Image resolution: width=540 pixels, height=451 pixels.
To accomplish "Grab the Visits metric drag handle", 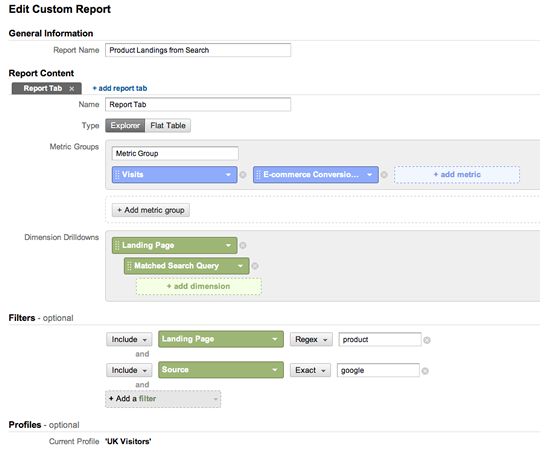I will [117, 175].
